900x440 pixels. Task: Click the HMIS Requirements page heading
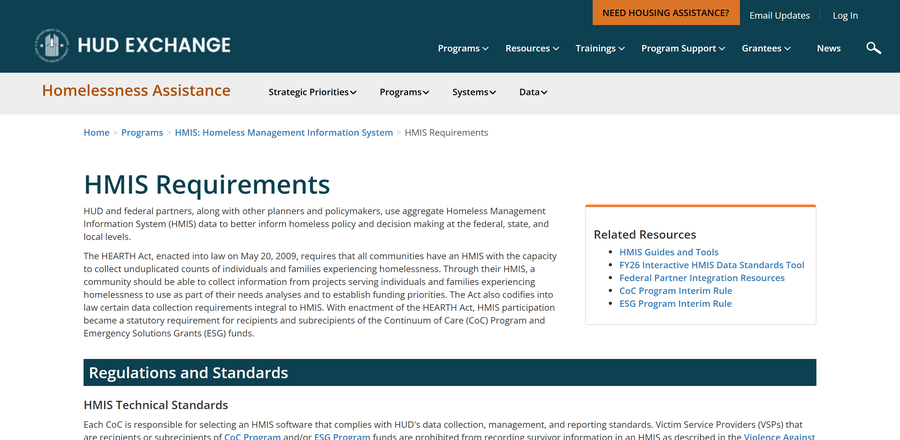coord(207,184)
